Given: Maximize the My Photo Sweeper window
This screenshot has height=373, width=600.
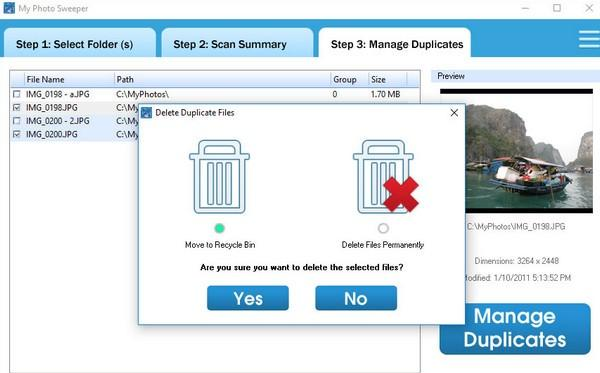Looking at the screenshot, I should 557,8.
